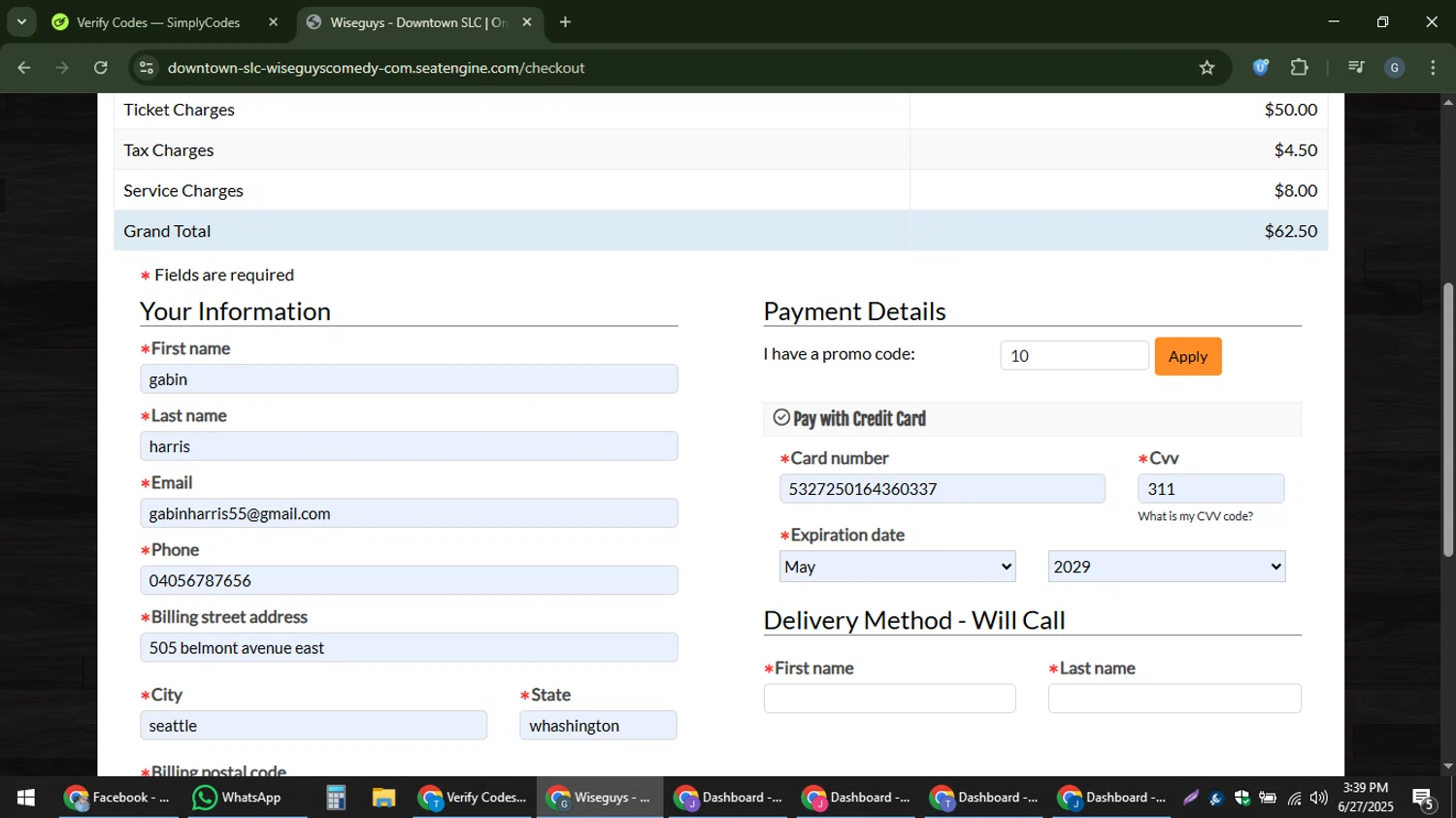
Task: Open Facebook Chrome window in taskbar
Action: pyautogui.click(x=118, y=798)
